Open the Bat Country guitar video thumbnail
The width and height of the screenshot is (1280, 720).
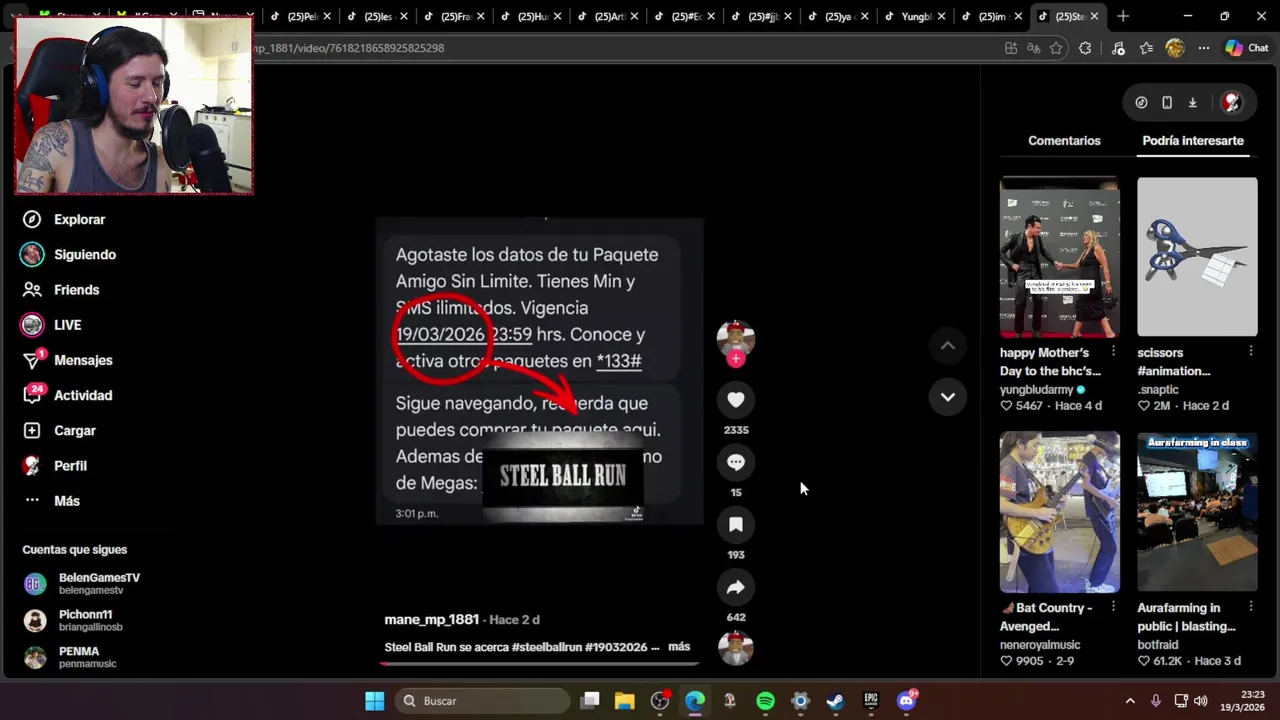[x=1060, y=512]
